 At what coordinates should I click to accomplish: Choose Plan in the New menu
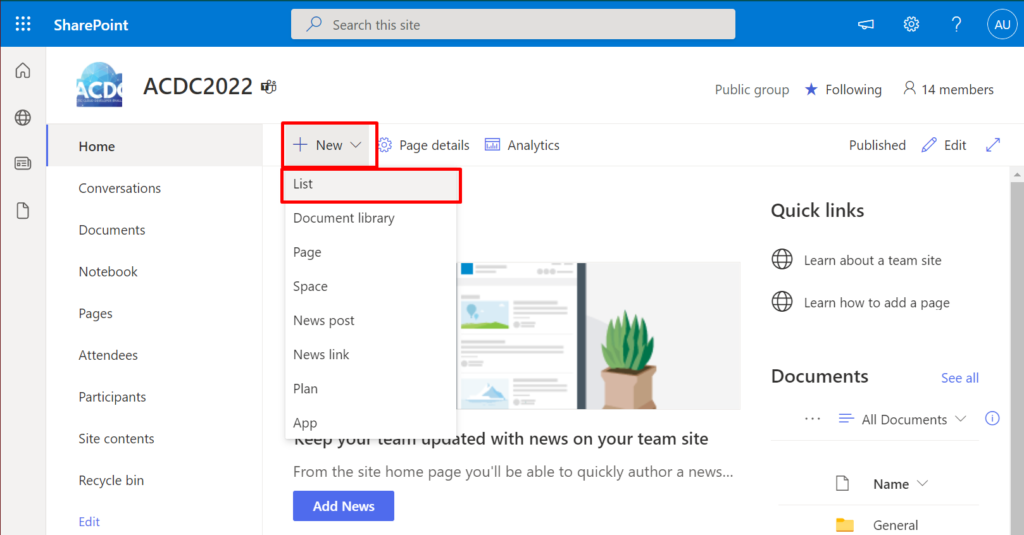(x=371, y=389)
